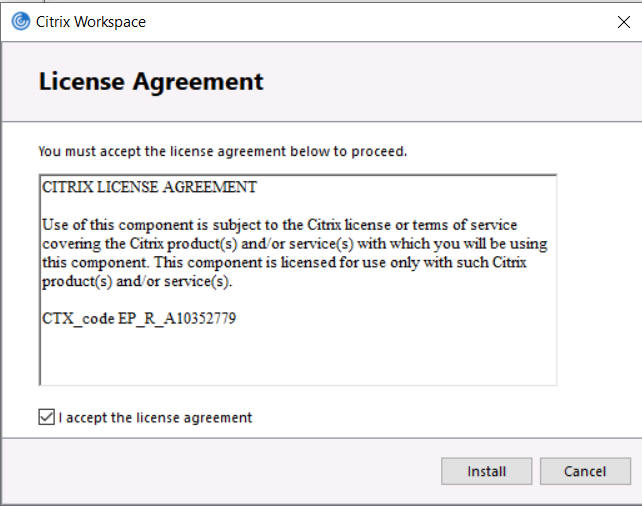The image size is (642, 506).
Task: Uncheck the license agreement checkbox box
Action: pos(46,417)
